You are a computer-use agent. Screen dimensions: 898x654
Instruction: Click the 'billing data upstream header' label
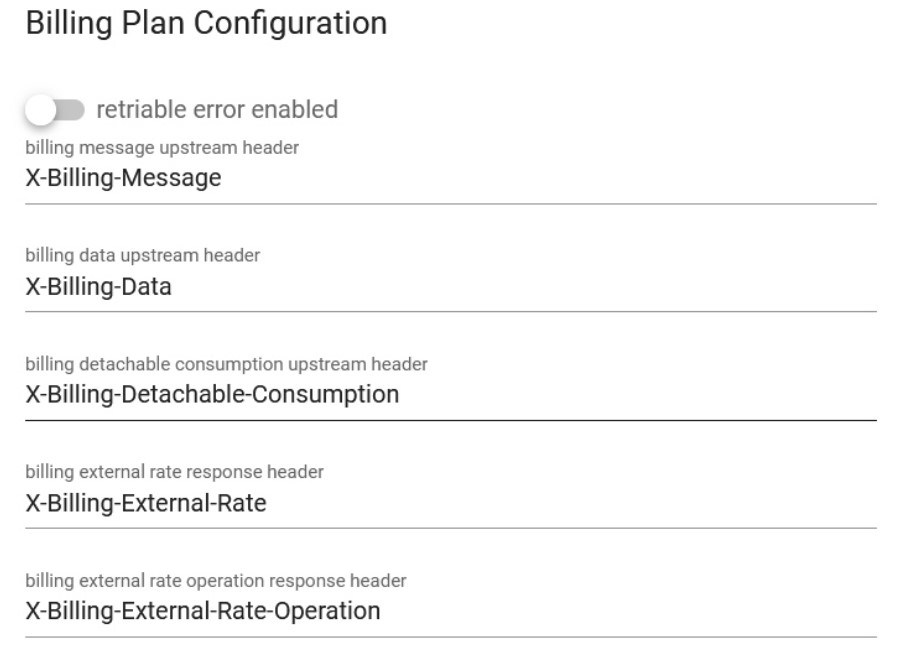coord(142,256)
